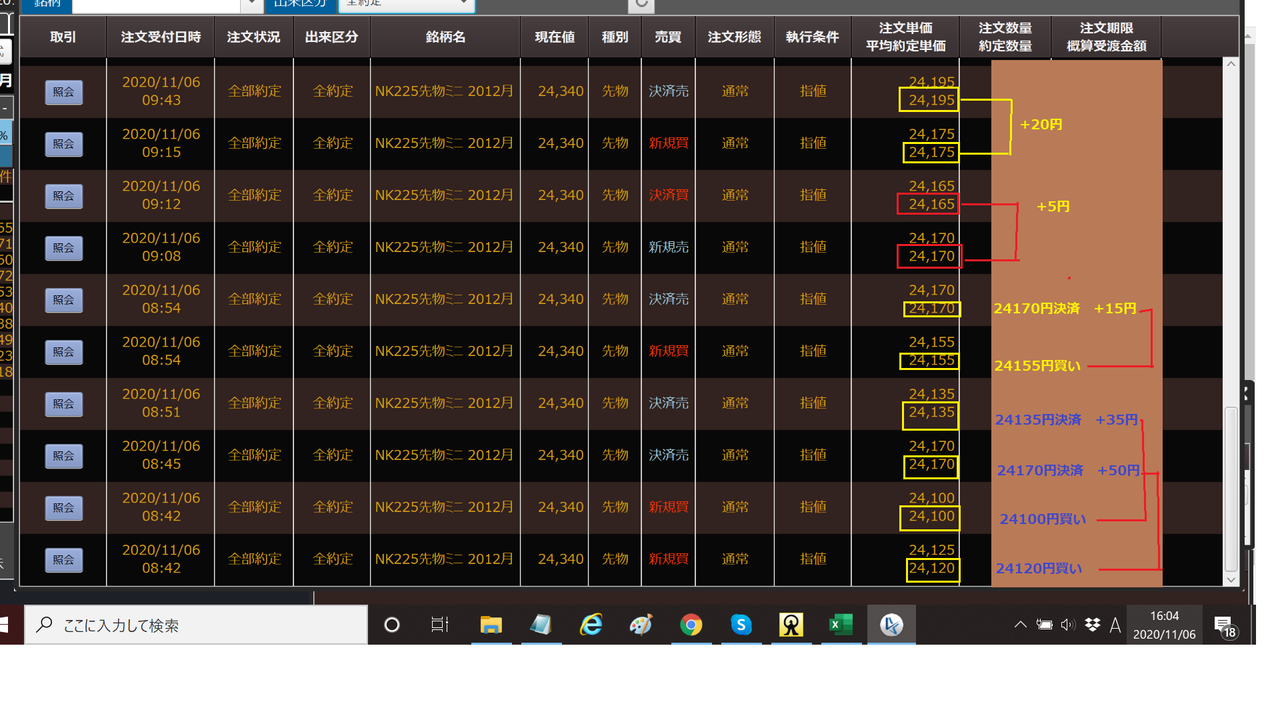The width and height of the screenshot is (1280, 720).
Task: Select 決済売 in the 09:43 row
Action: pyautogui.click(x=668, y=91)
